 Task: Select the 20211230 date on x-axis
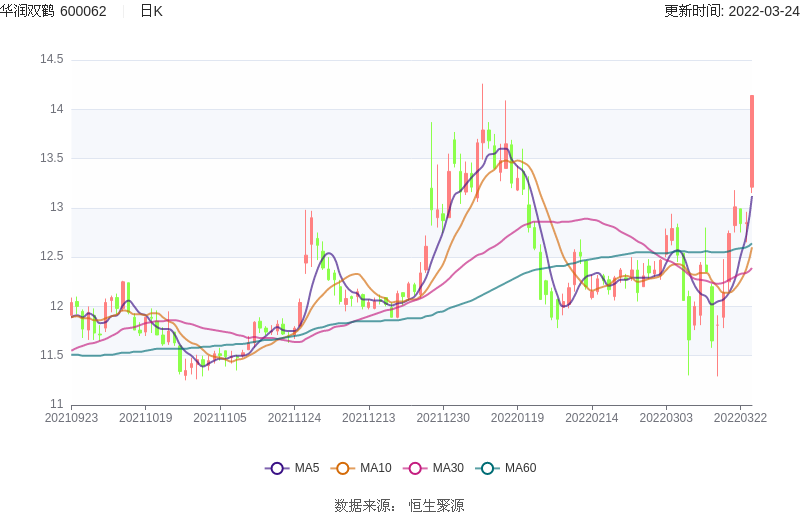pyautogui.click(x=443, y=419)
